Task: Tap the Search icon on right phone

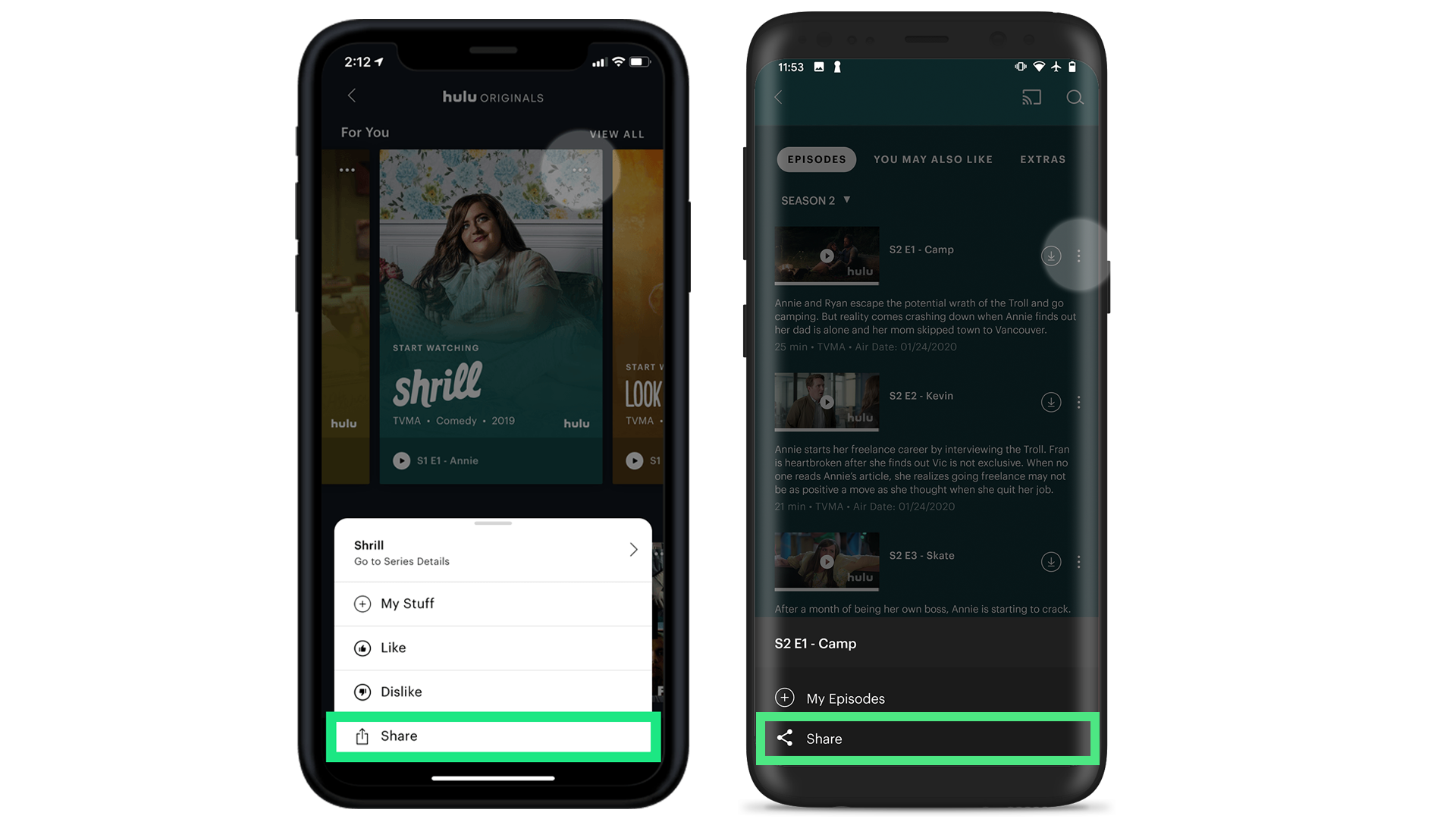Action: point(1073,97)
